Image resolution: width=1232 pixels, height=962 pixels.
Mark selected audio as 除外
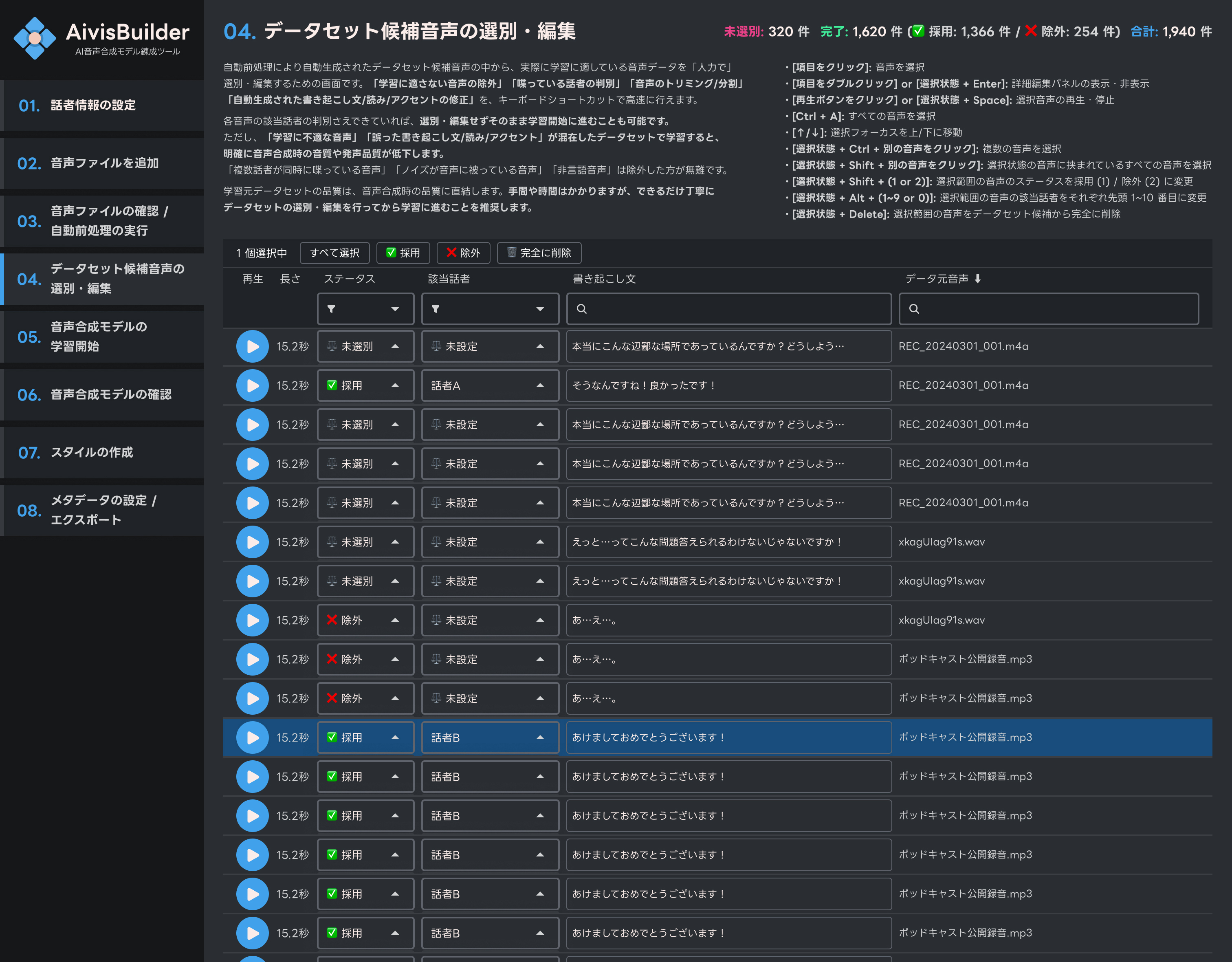(463, 253)
